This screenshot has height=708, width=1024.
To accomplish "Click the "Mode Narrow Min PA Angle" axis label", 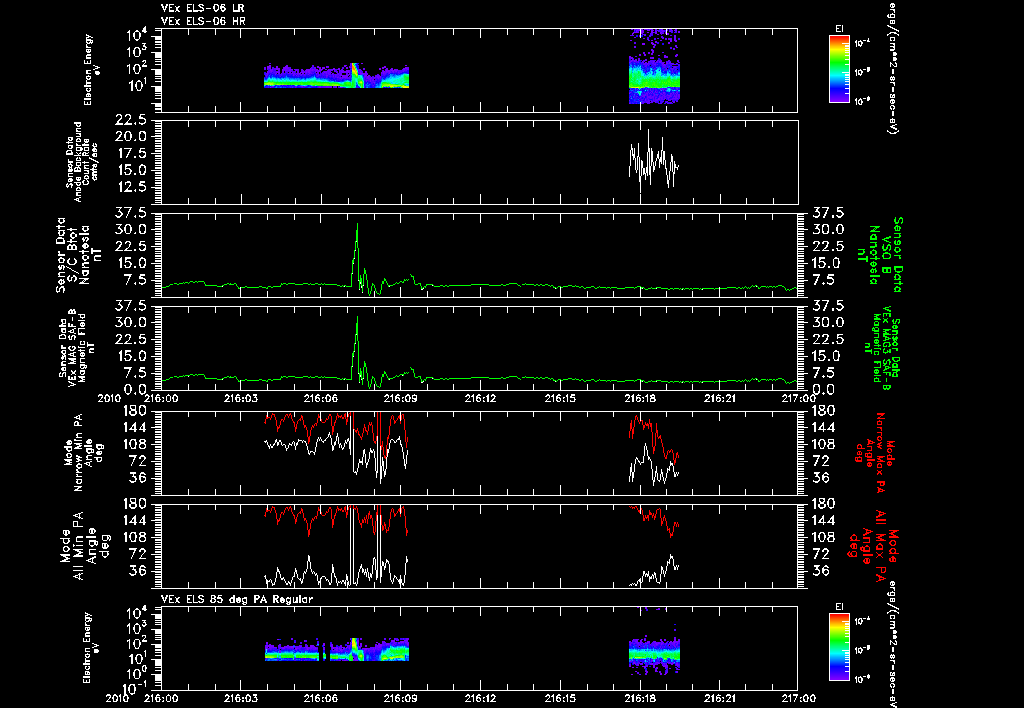I will click(x=84, y=453).
